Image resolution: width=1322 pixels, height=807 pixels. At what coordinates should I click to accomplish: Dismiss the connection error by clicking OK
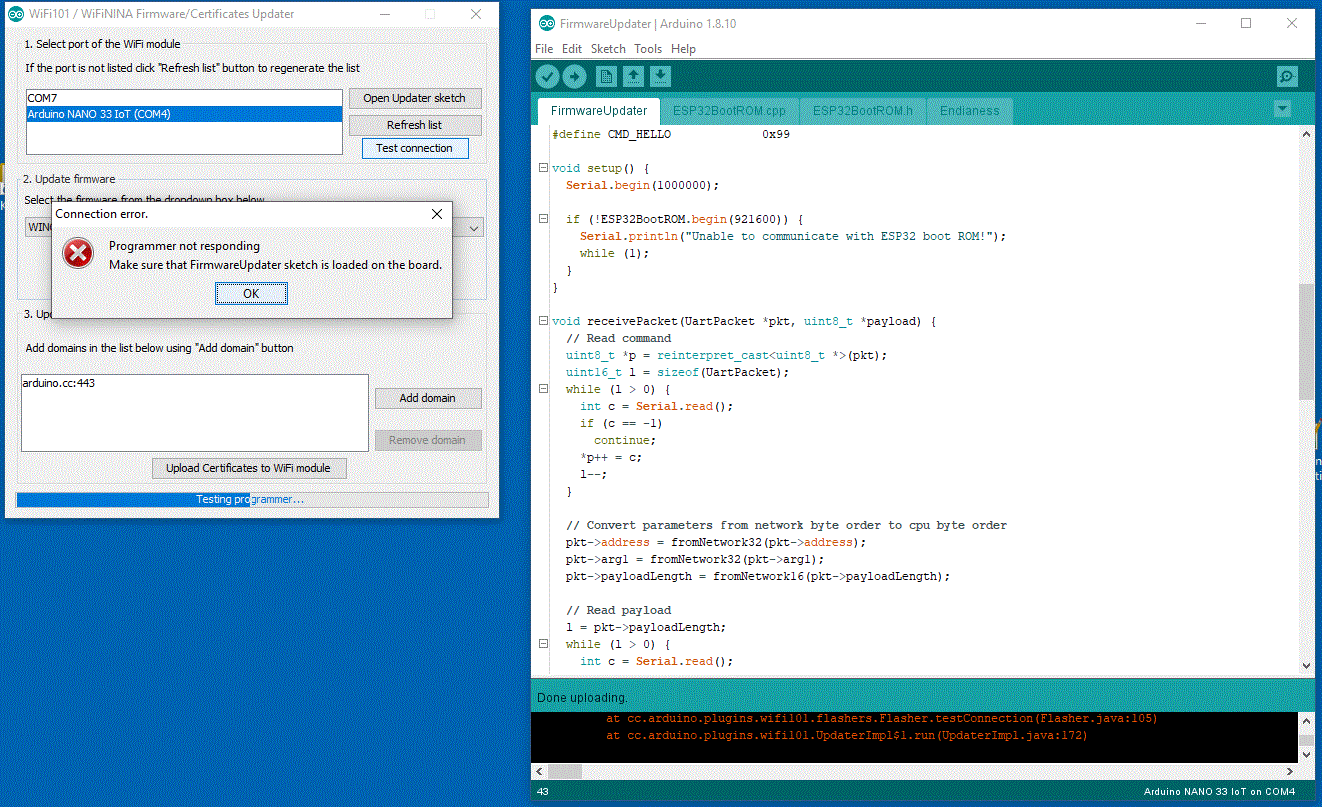click(x=251, y=293)
